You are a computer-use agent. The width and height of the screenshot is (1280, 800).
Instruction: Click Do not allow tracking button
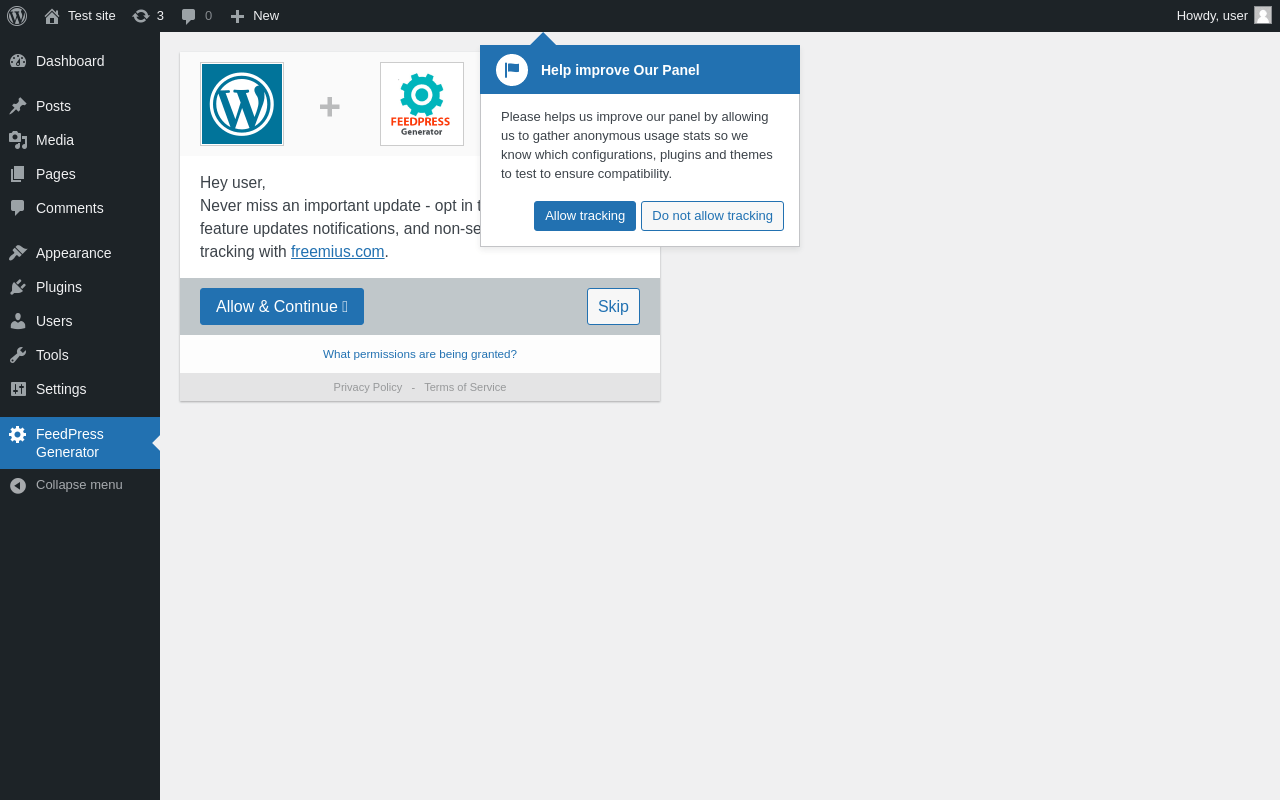point(712,216)
